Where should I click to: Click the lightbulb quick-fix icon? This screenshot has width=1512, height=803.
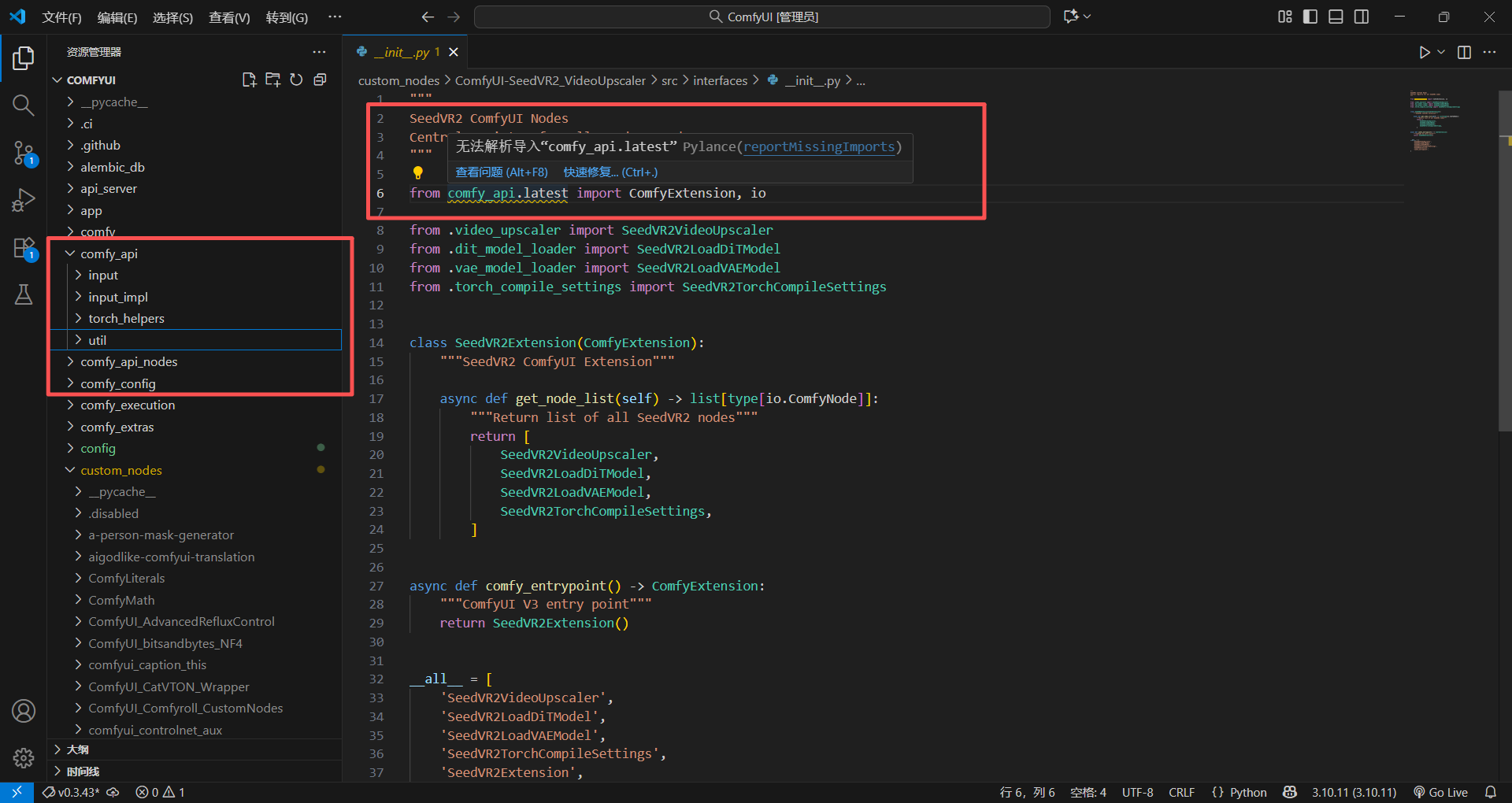418,172
